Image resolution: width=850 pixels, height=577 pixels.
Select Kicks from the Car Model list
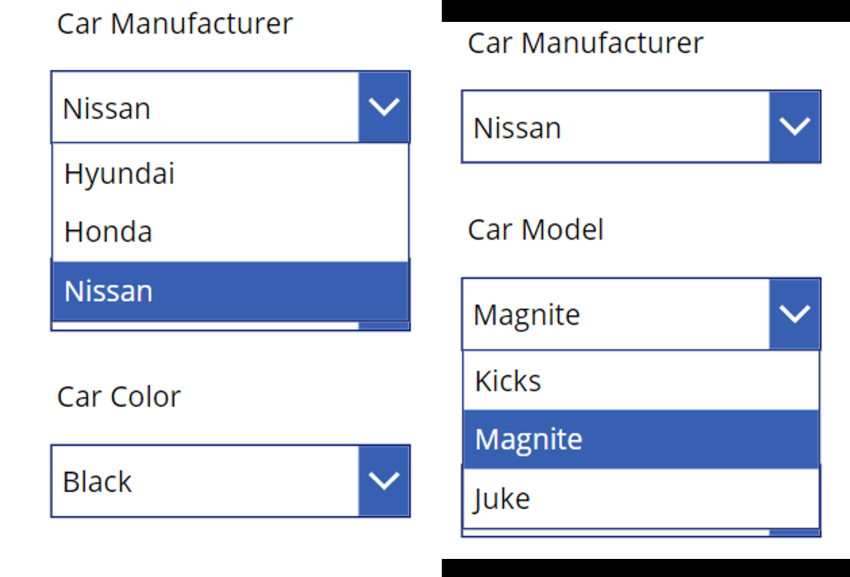click(641, 380)
